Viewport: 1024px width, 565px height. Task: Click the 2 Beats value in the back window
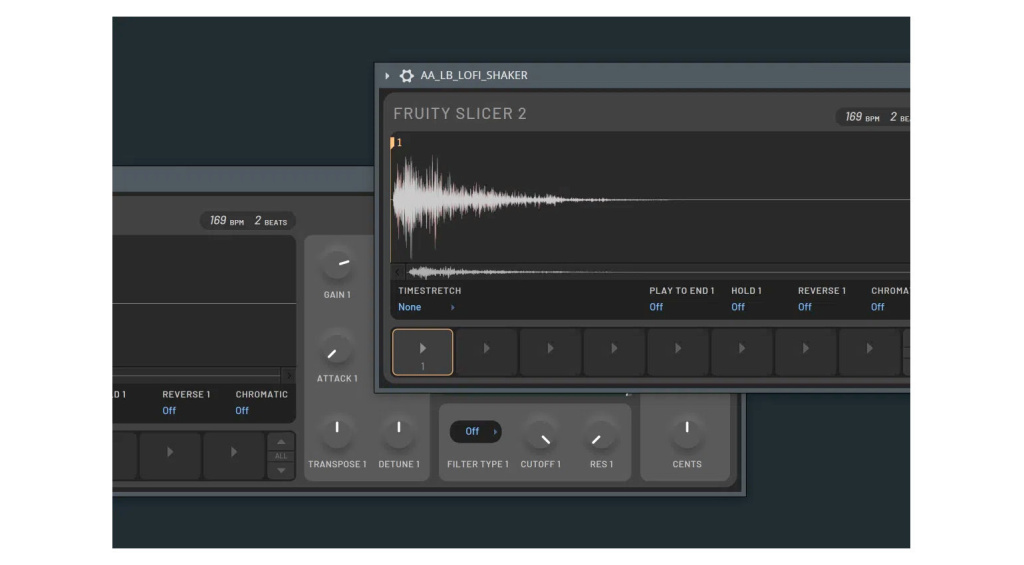270,221
